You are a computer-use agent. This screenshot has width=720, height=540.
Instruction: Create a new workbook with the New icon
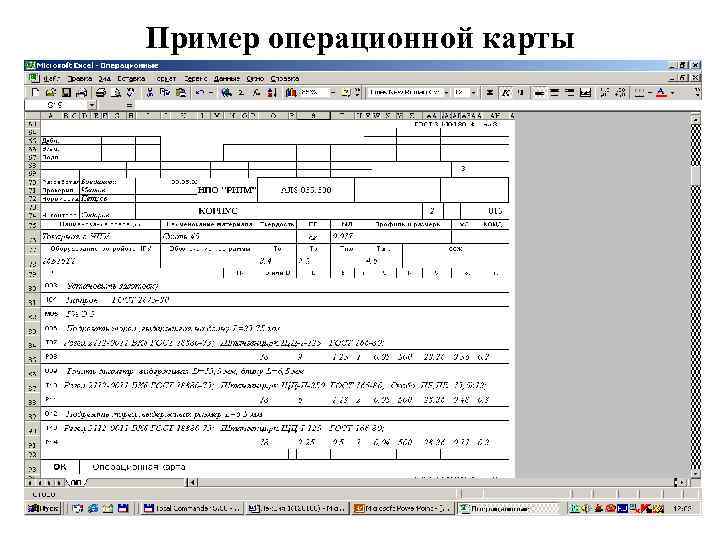tap(35, 93)
